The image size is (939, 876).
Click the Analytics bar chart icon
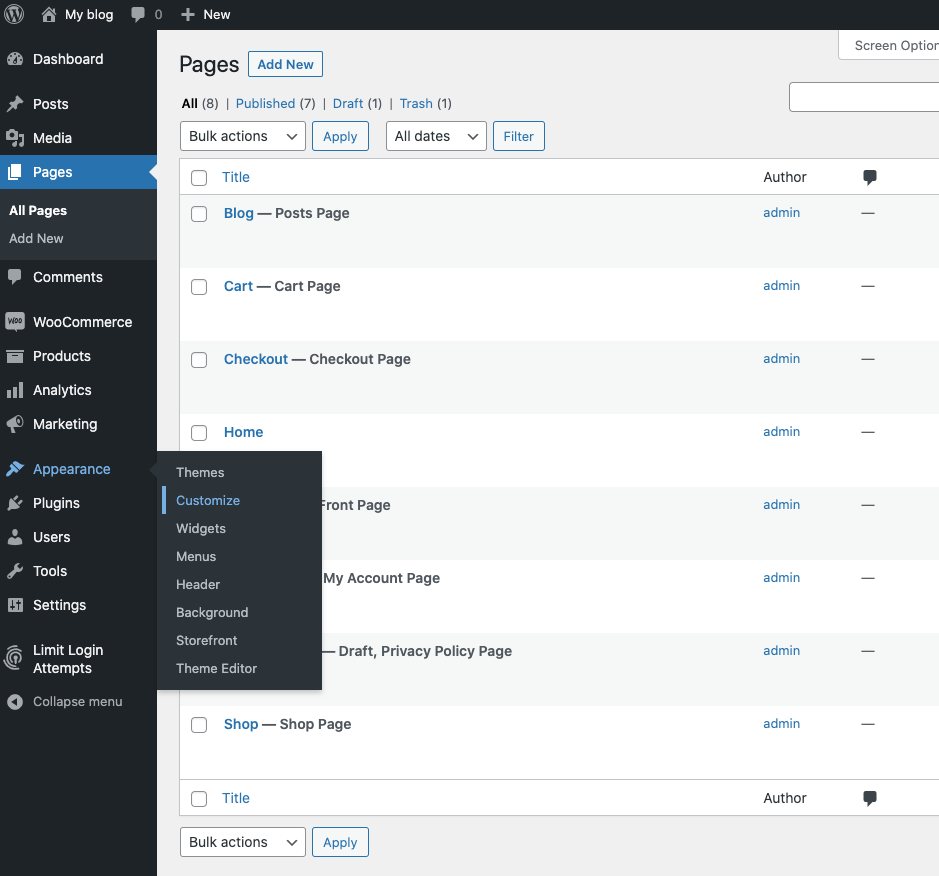[x=15, y=390]
